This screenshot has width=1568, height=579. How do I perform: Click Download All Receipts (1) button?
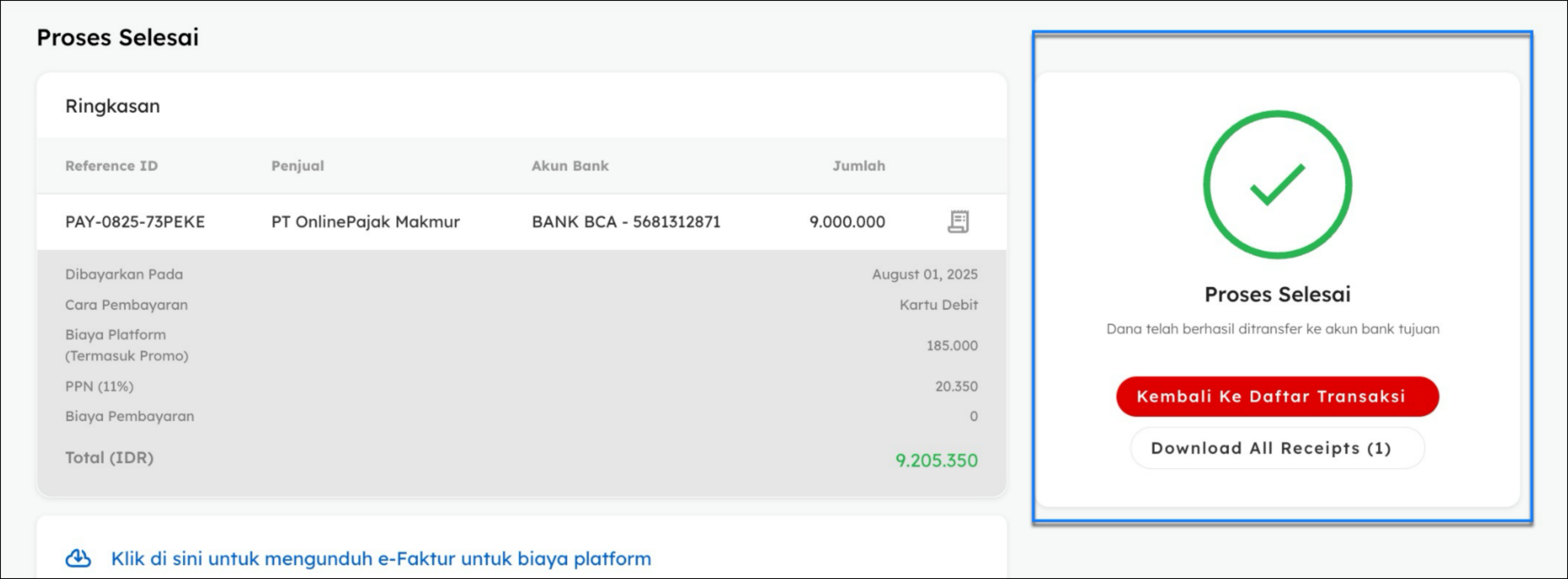1277,448
